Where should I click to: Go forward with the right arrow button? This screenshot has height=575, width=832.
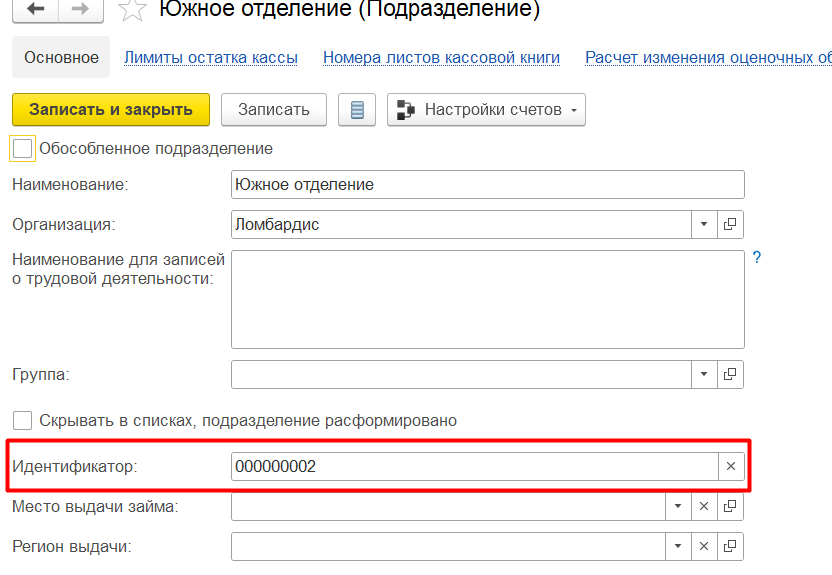[x=81, y=10]
